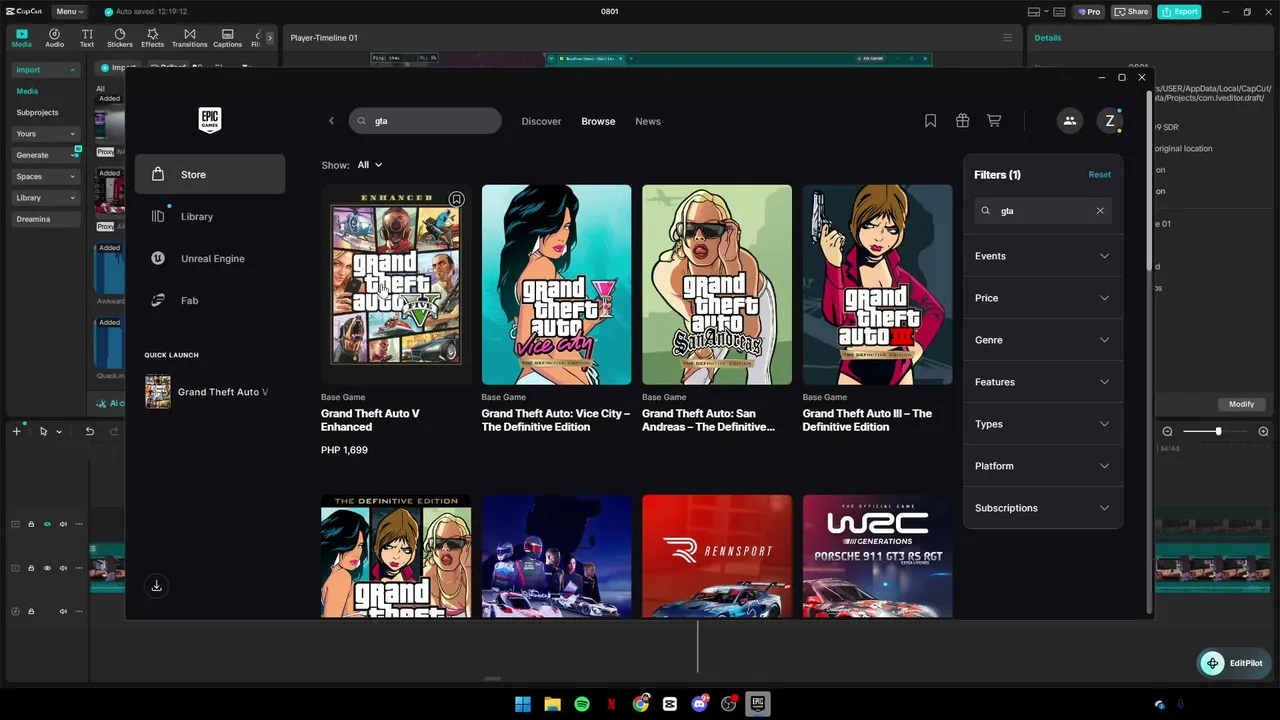Add GTA V Enhanced to wishlist
1280x720 pixels.
[x=456, y=199]
